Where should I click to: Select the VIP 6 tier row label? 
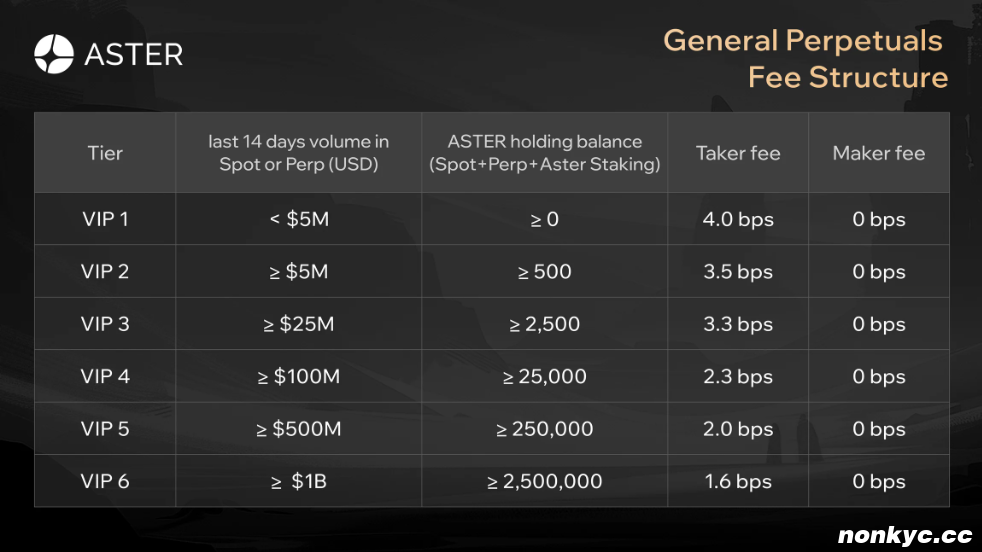point(105,481)
